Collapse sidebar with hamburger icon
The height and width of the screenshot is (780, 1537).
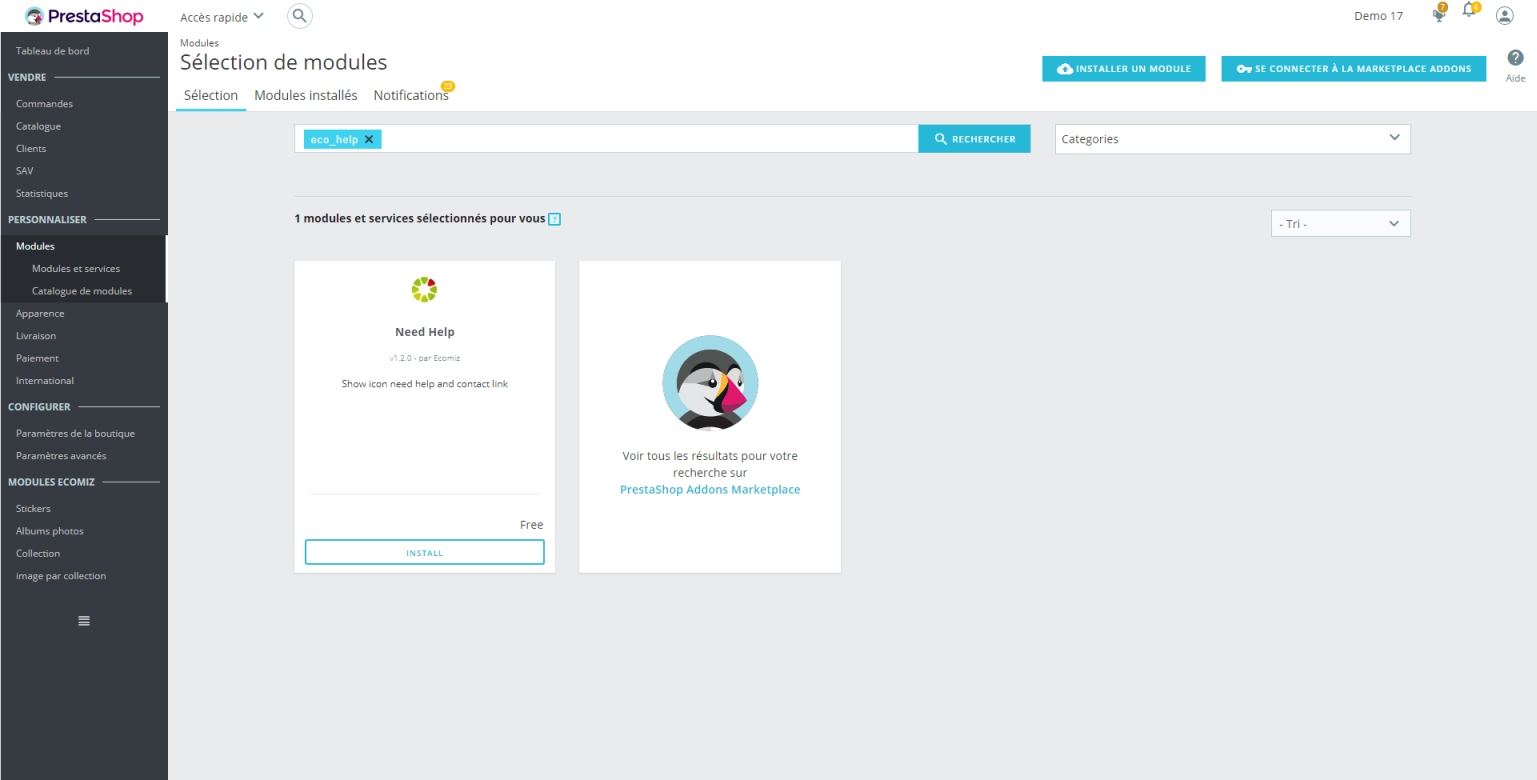tap(84, 621)
